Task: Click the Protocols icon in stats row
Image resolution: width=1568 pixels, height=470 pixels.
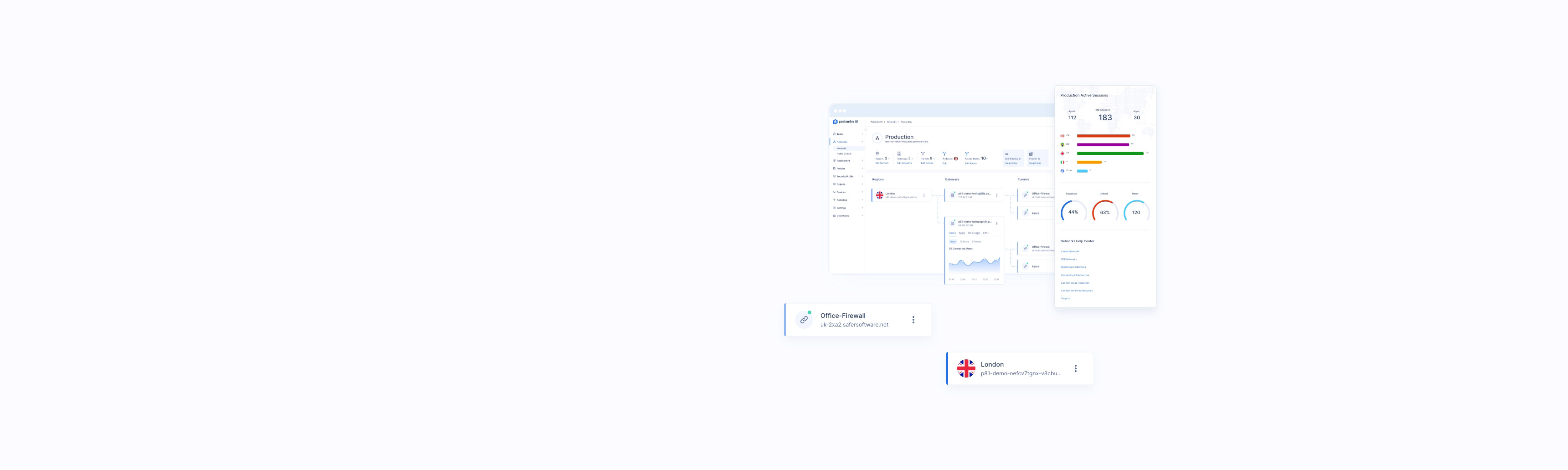Action: pyautogui.click(x=945, y=154)
